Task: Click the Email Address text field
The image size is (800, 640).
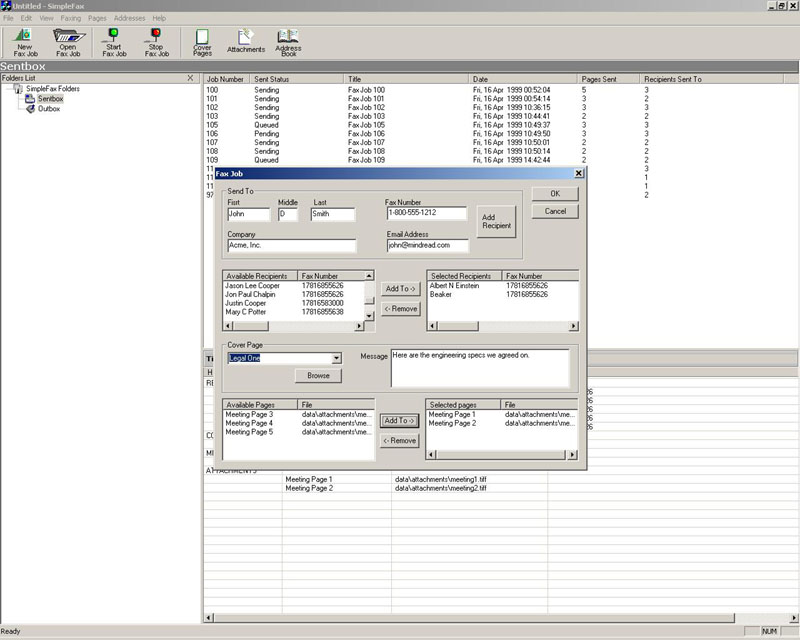Action: [x=426, y=245]
